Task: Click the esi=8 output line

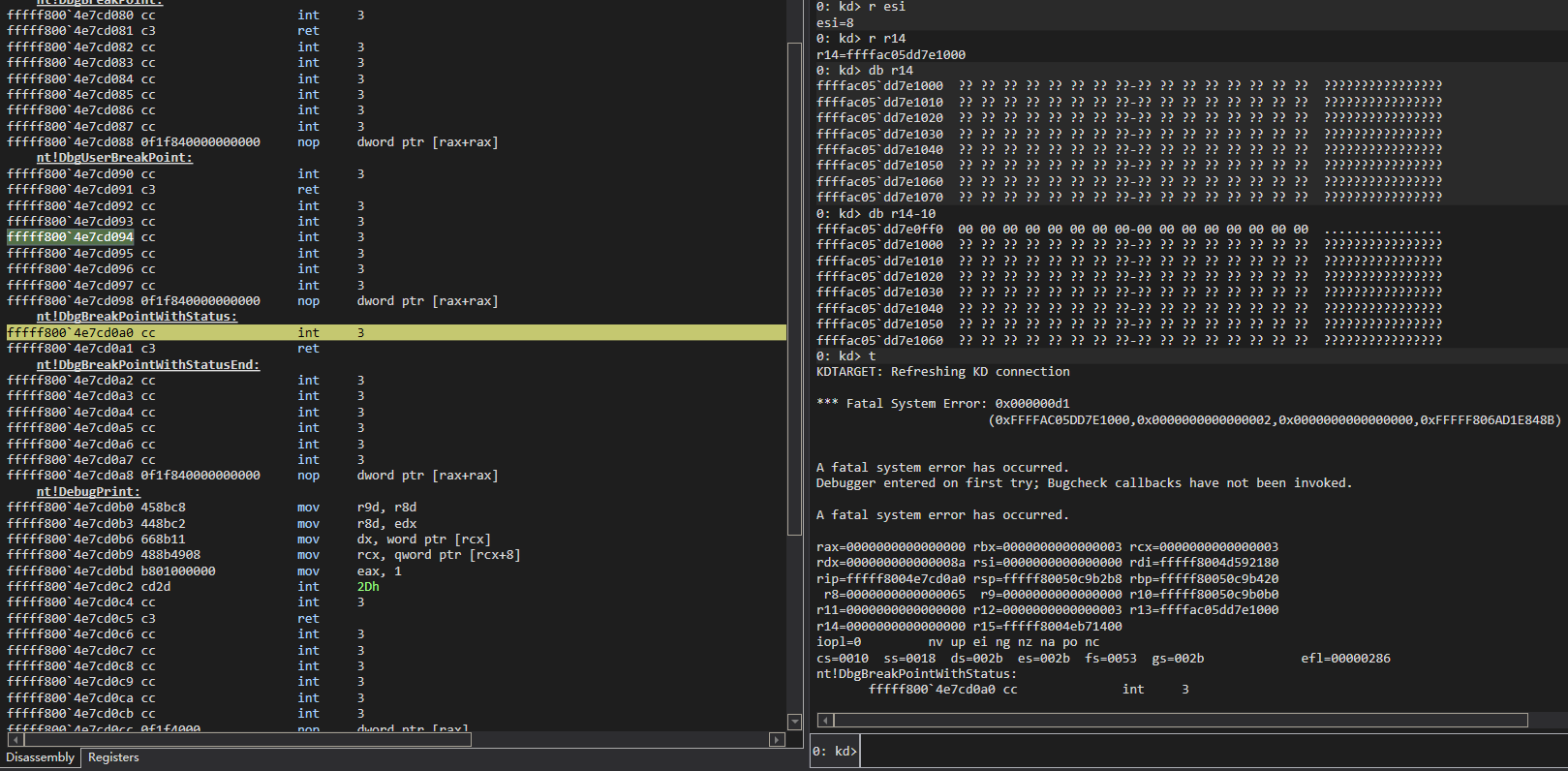Action: (x=835, y=23)
